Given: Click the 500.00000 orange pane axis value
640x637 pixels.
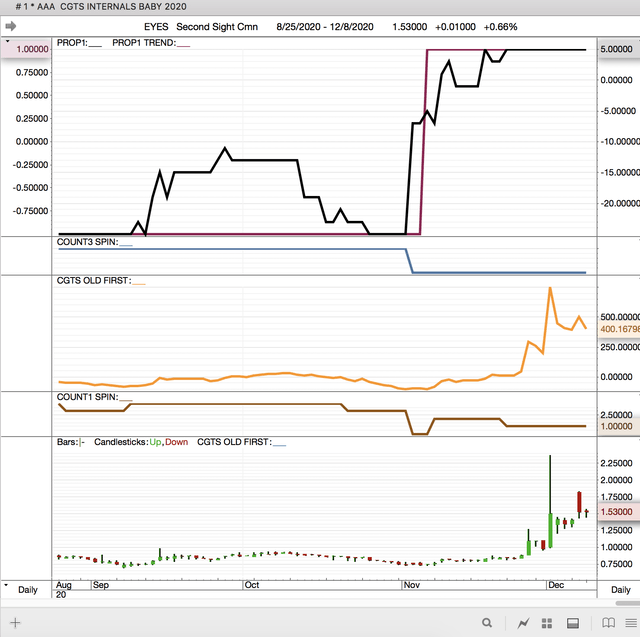Looking at the screenshot, I should tap(620, 317).
